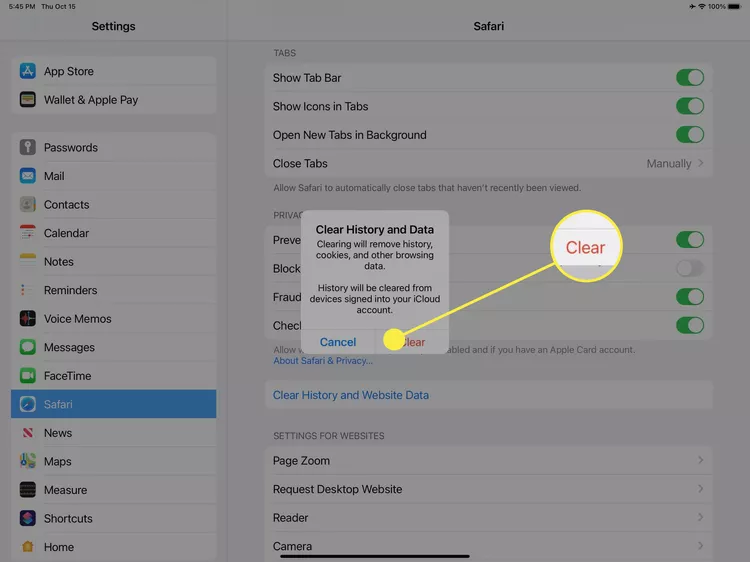Image resolution: width=750 pixels, height=562 pixels.
Task: Click Cancel in the Clear History dialog
Action: click(338, 342)
